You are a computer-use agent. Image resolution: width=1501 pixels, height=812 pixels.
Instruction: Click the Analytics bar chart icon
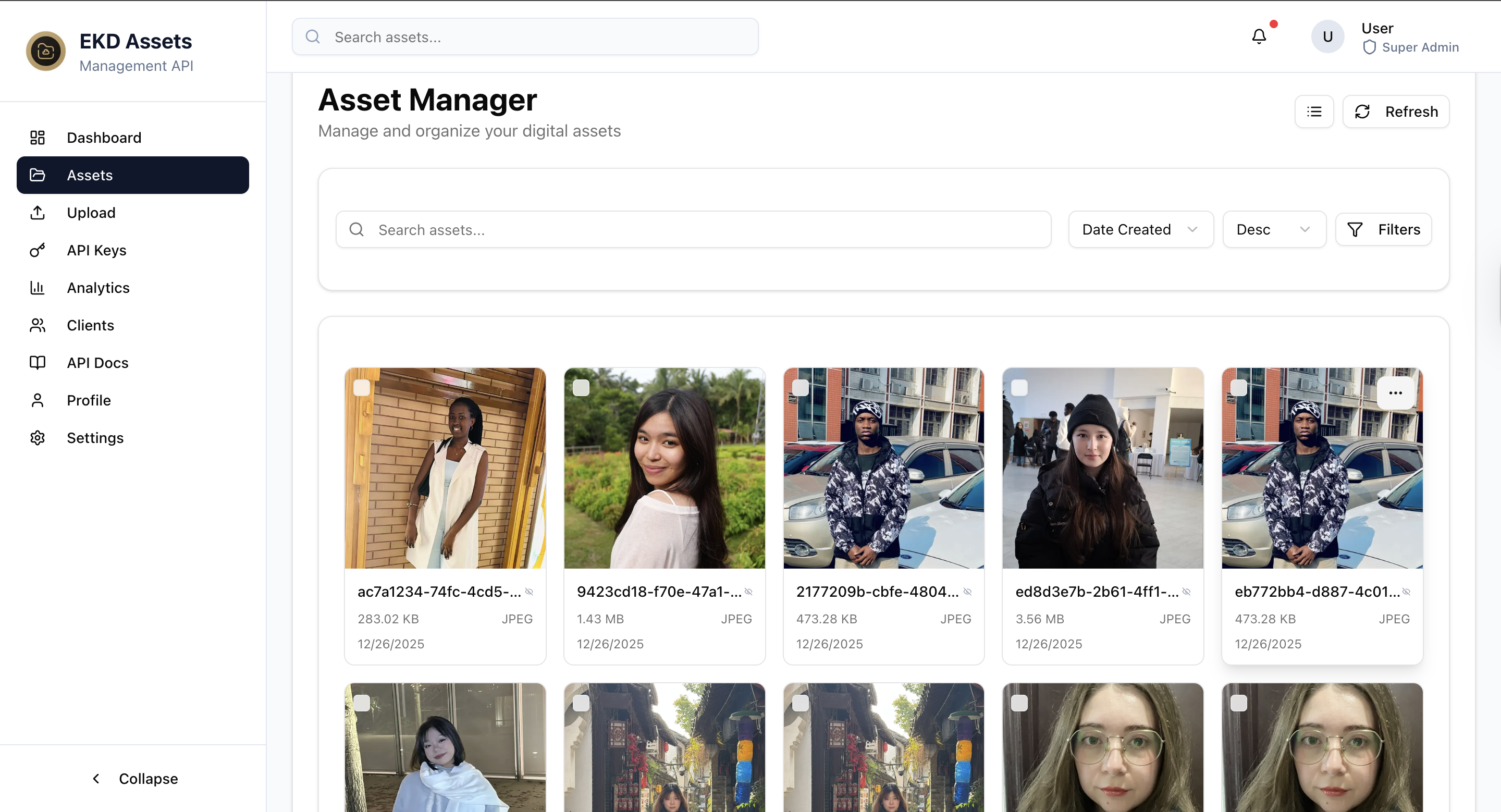click(38, 288)
